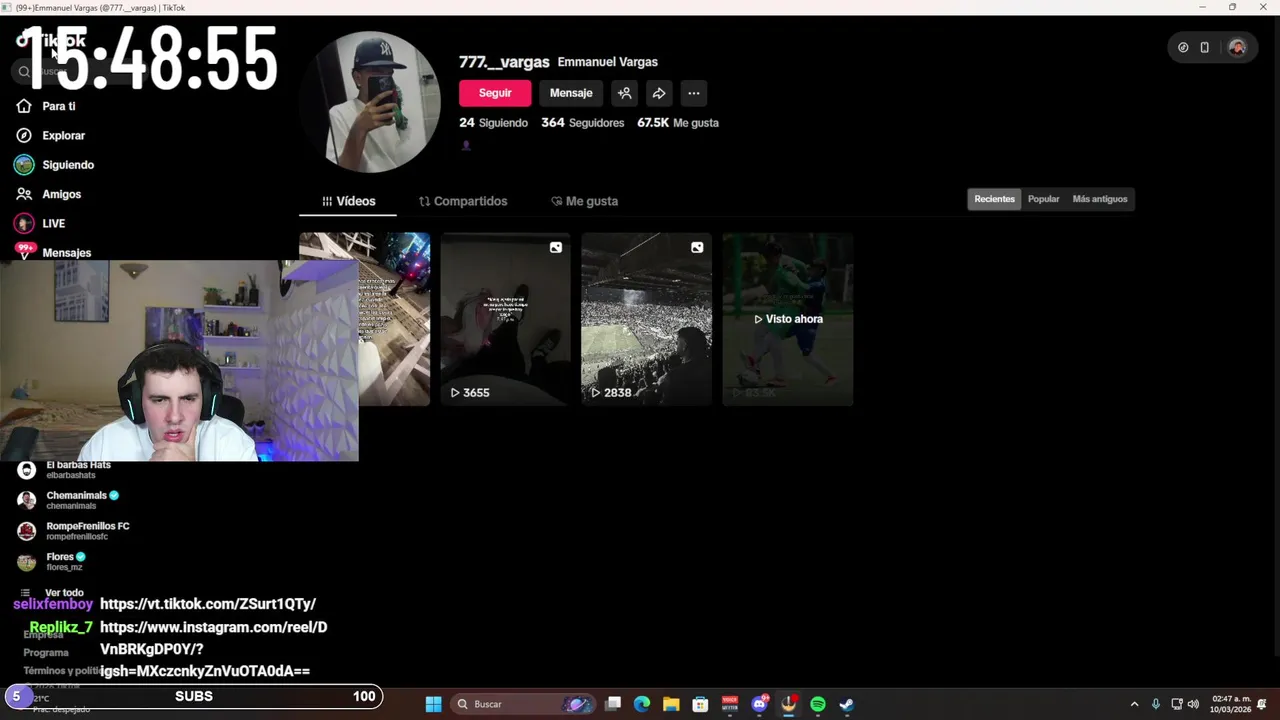Click the taskbar Buscar search box
The width and height of the screenshot is (1280, 720).
click(523, 704)
